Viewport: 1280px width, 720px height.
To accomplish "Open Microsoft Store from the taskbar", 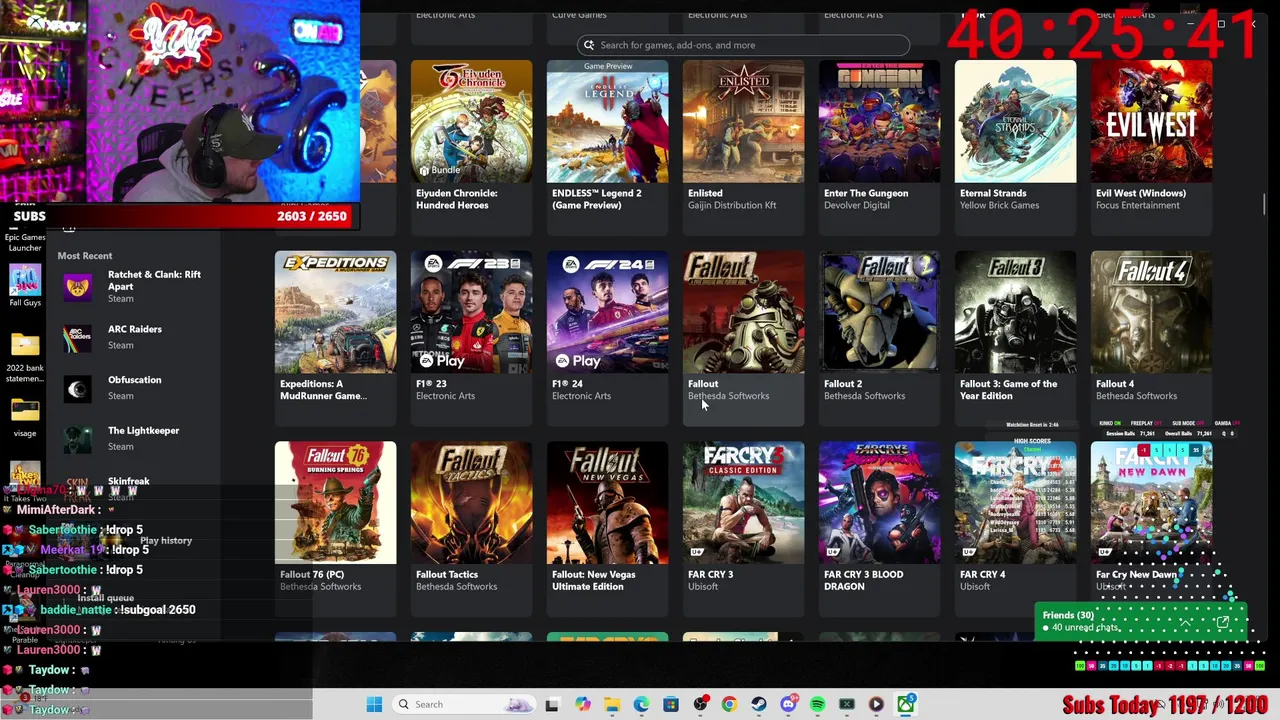I will 671,704.
